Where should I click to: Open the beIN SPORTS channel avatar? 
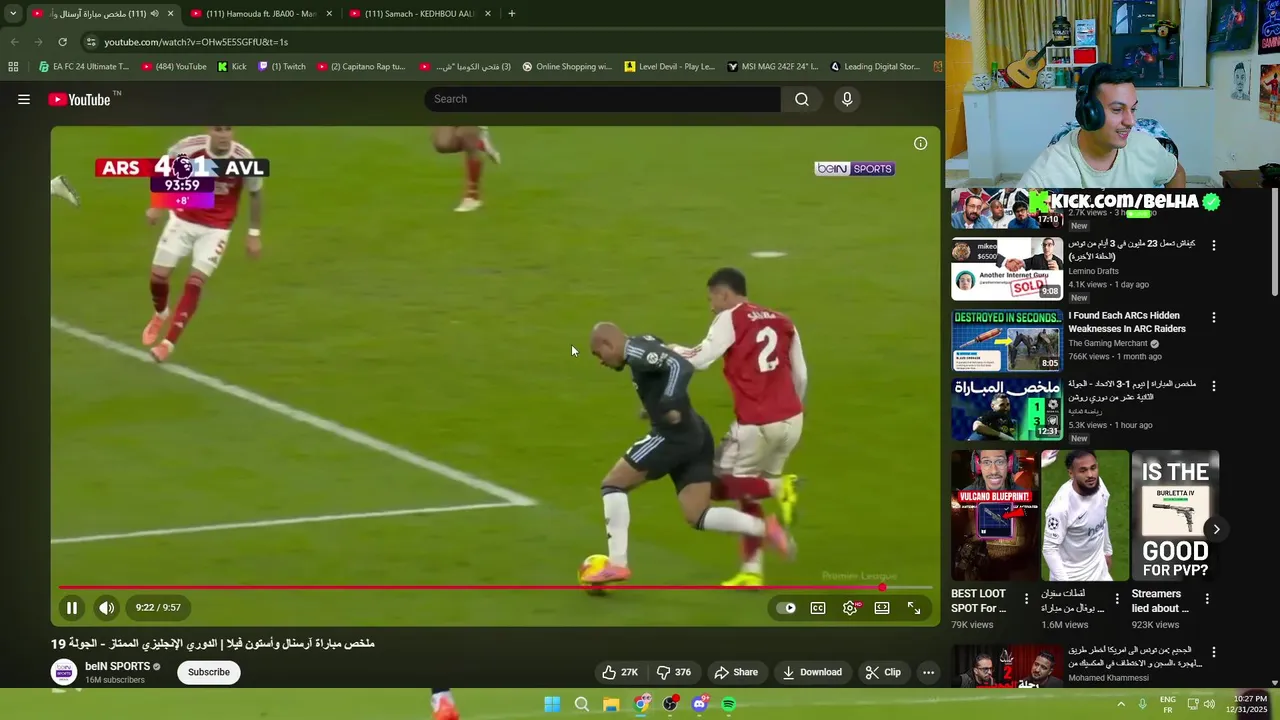(x=64, y=672)
